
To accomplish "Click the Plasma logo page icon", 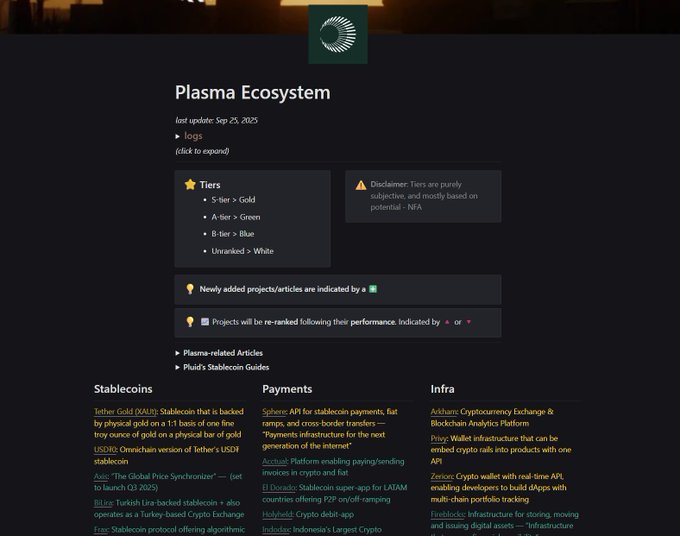I will click(x=338, y=34).
